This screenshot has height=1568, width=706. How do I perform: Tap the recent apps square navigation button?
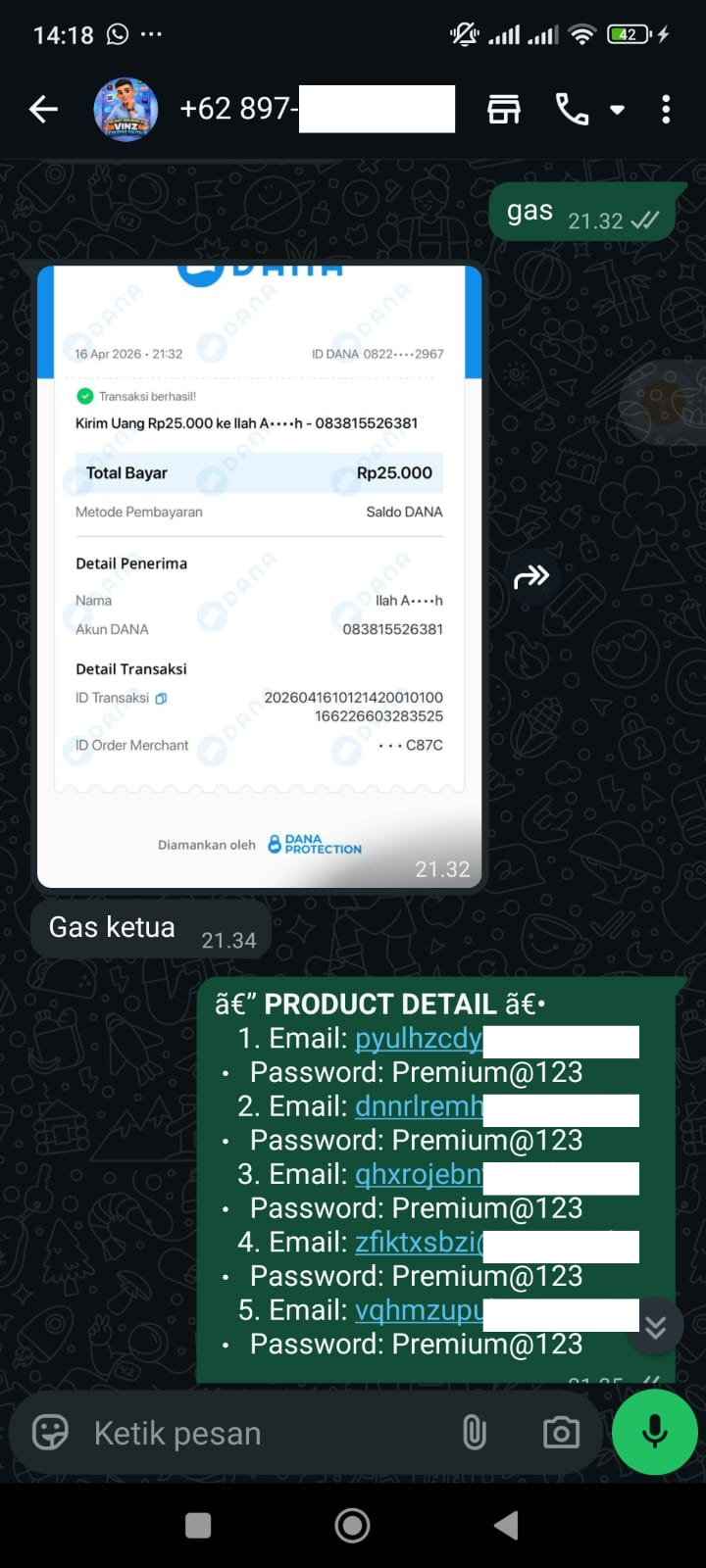[198, 1525]
